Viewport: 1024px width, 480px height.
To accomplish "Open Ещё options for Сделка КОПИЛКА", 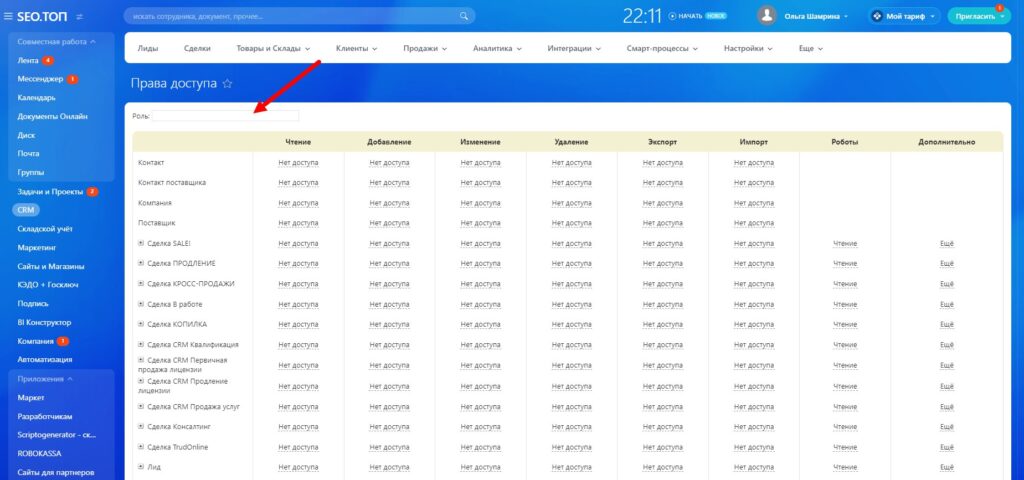I will [946, 325].
